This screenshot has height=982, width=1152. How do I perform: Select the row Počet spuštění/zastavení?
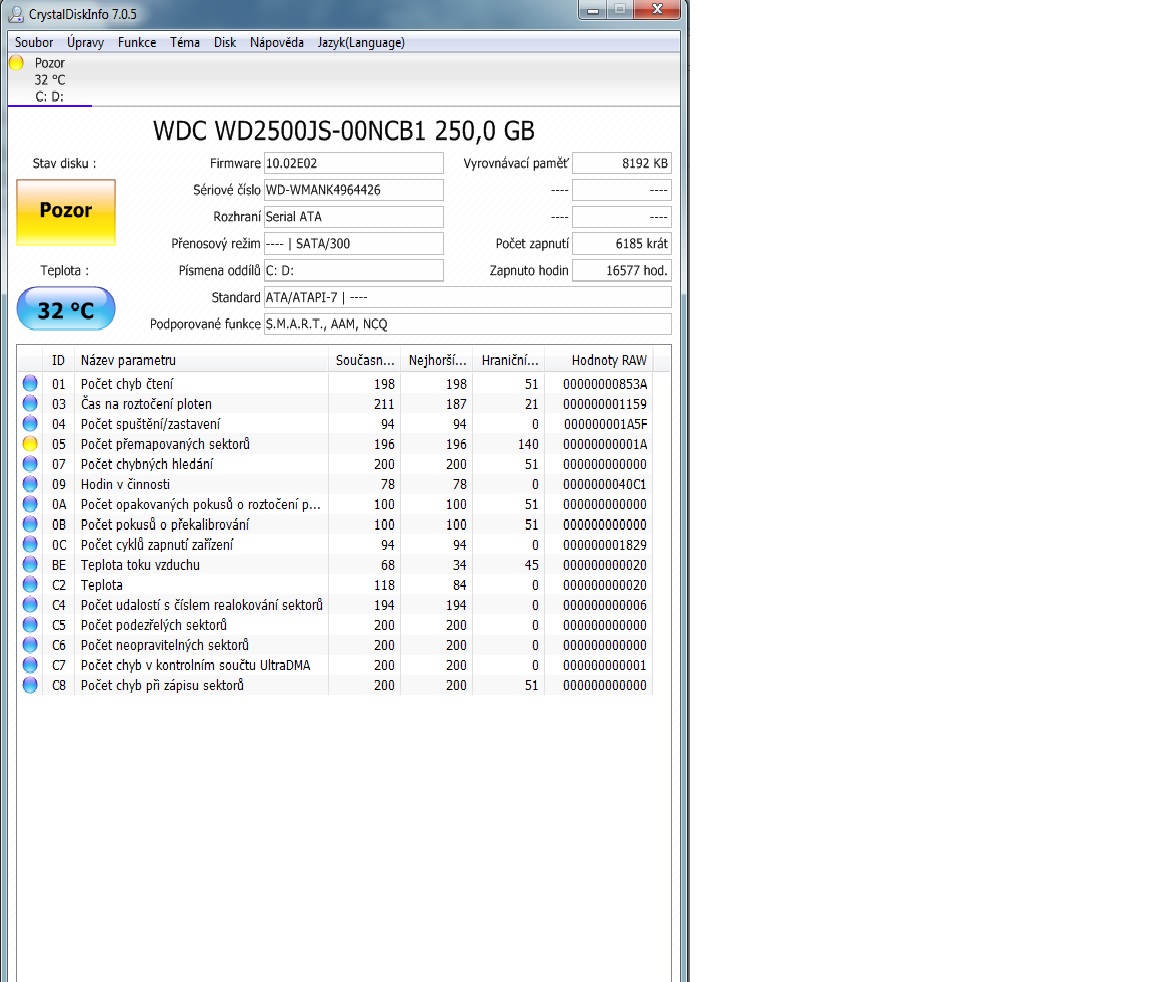(334, 424)
